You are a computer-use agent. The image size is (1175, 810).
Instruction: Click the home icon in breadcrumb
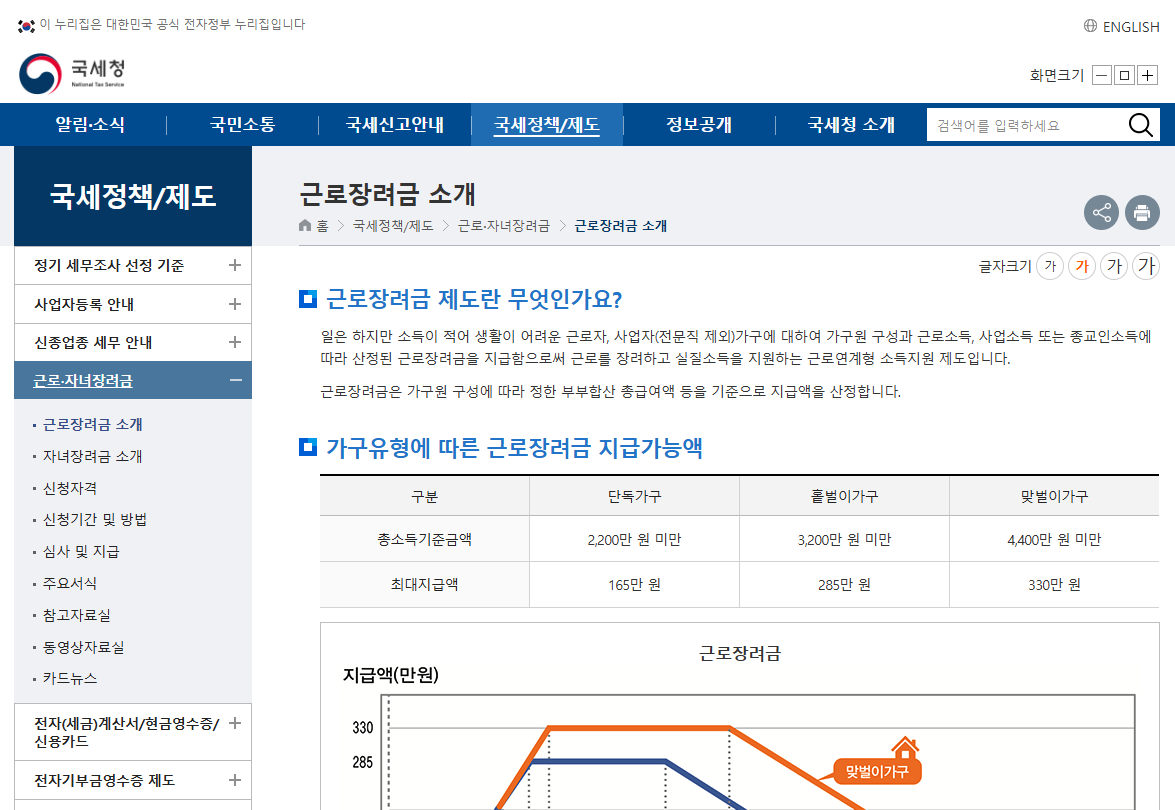[x=305, y=226]
